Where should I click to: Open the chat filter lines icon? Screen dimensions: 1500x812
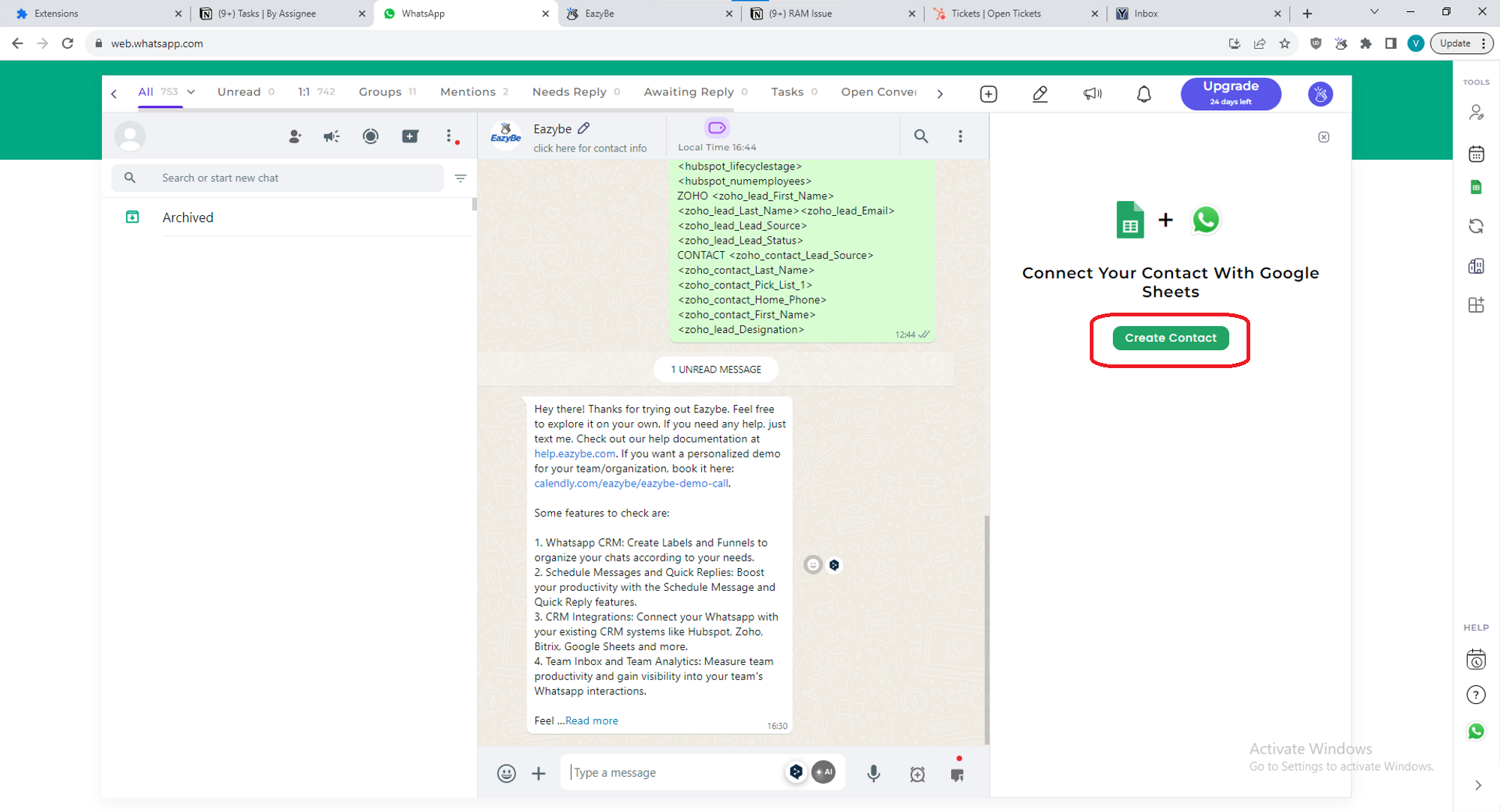pyautogui.click(x=460, y=178)
